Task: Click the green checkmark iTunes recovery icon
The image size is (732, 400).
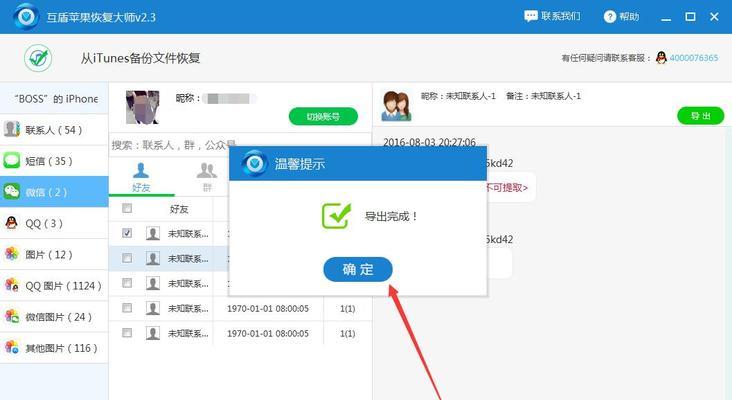Action: [x=38, y=58]
